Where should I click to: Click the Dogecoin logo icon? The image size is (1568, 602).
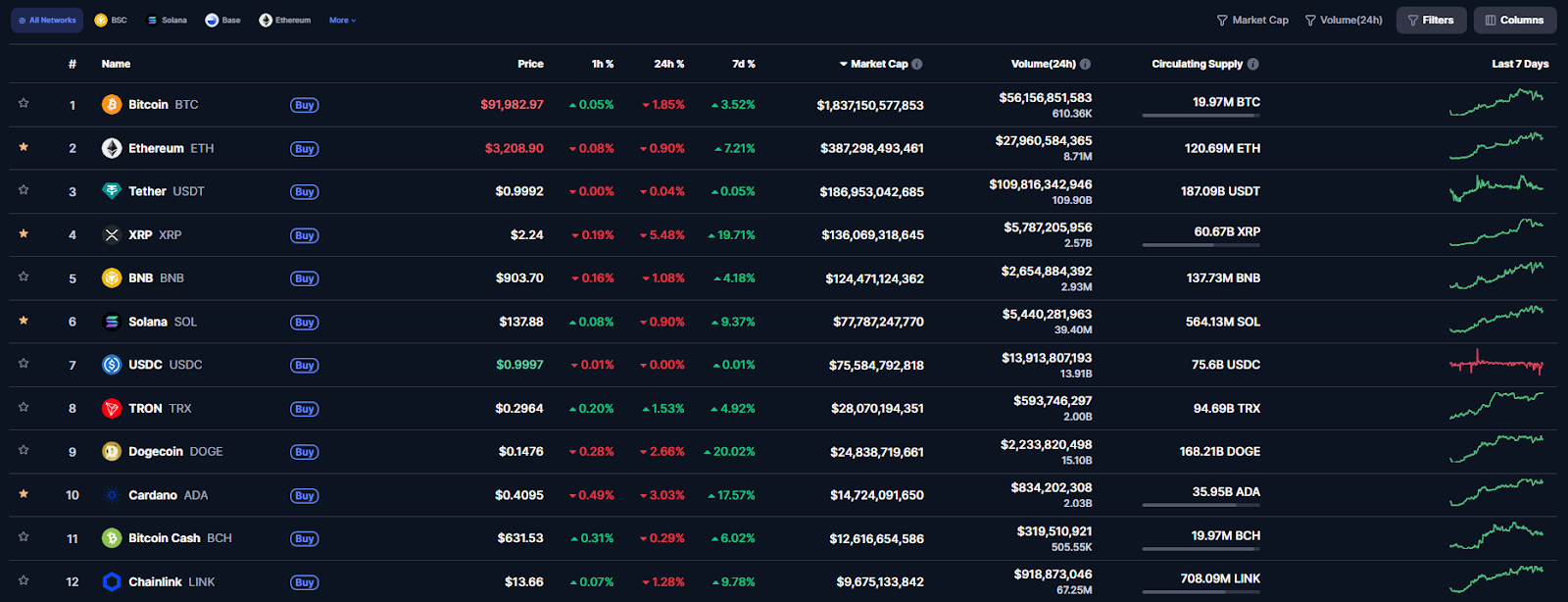[112, 452]
